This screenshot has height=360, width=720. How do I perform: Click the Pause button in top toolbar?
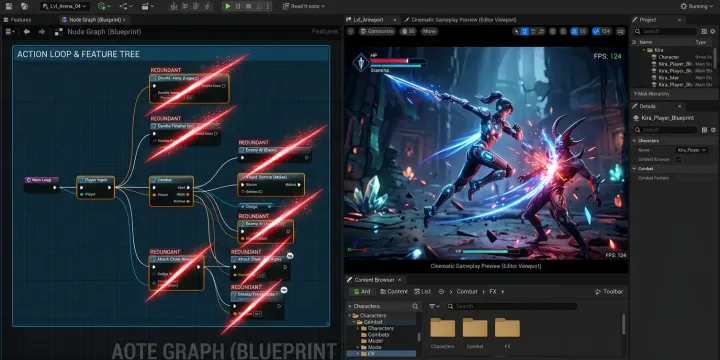[238, 6]
